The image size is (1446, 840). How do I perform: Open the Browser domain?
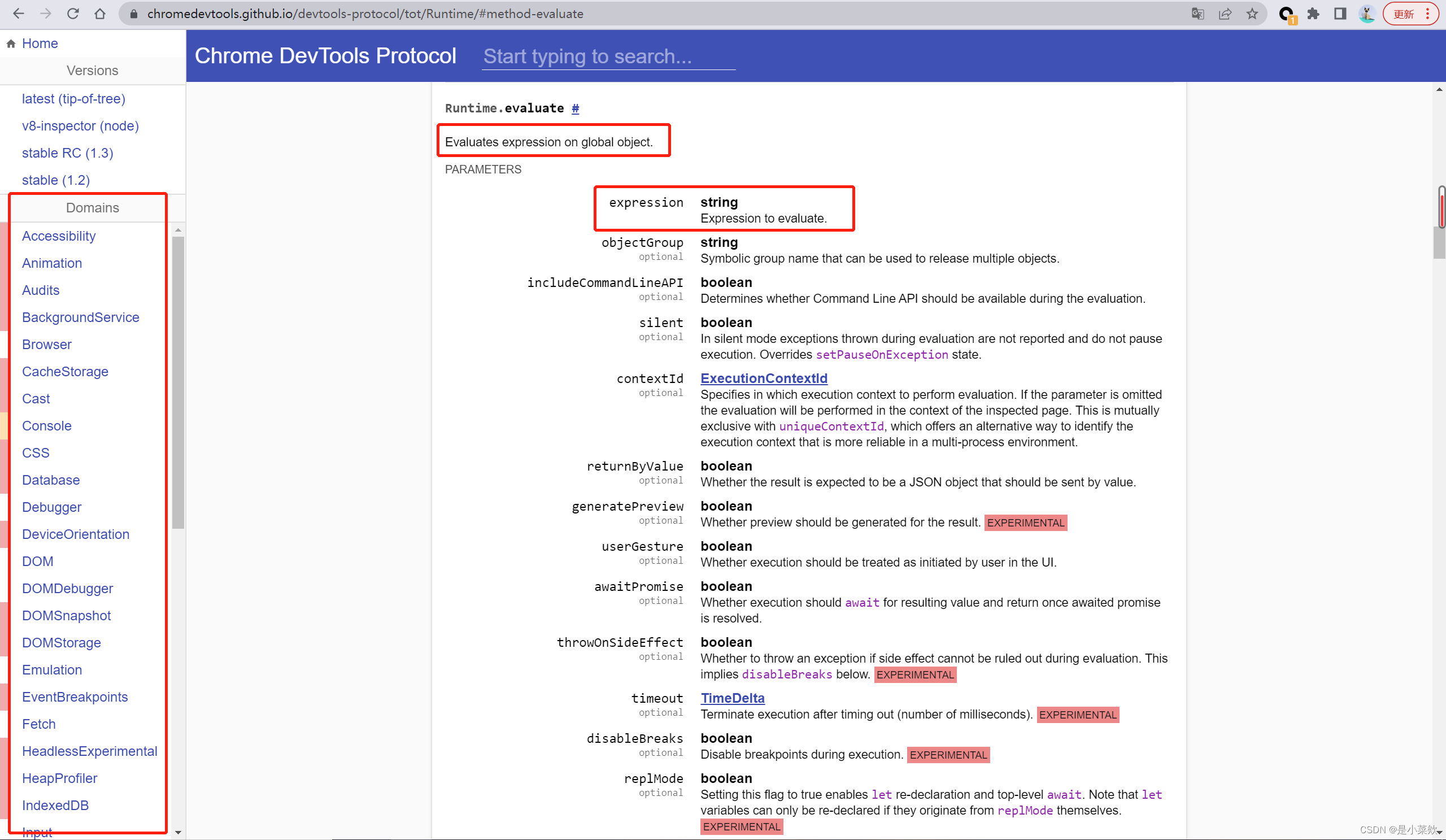tap(46, 344)
